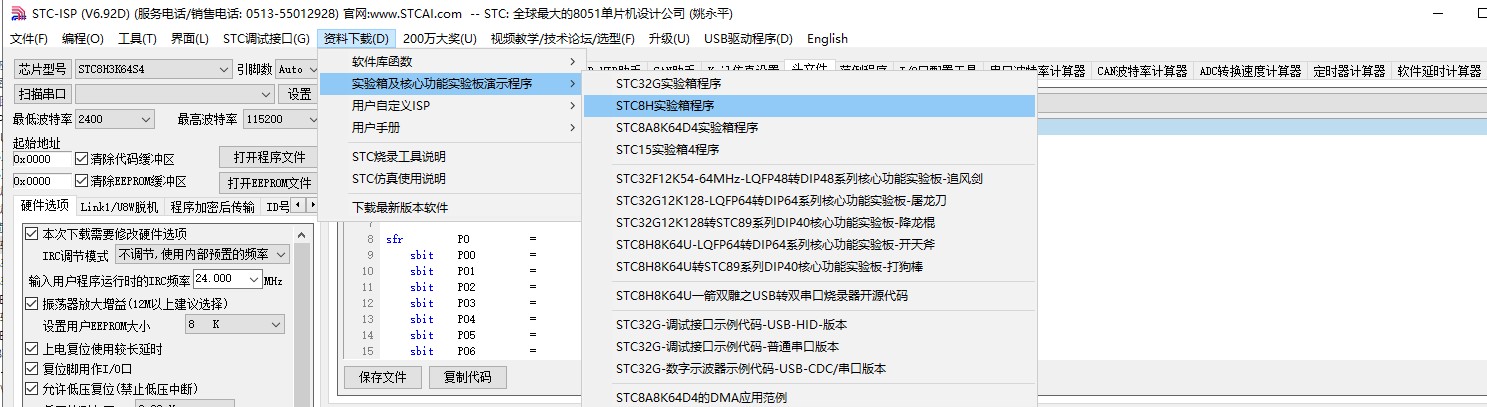Choose the 降龙棍 core board demo entry
The height and width of the screenshot is (407, 1487).
[810, 223]
